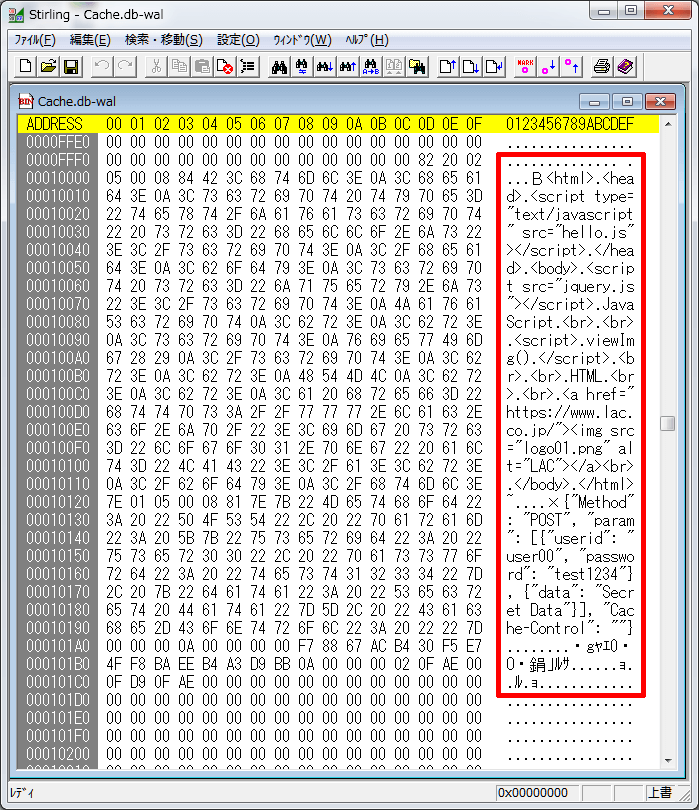The image size is (699, 810).
Task: Click address row 00010000
Action: 57,178
